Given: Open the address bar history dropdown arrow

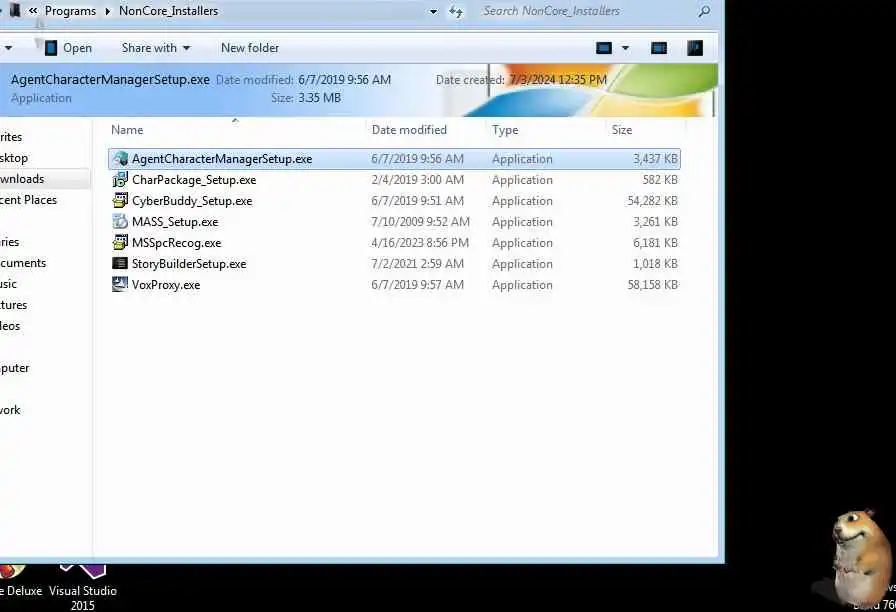Looking at the screenshot, I should pyautogui.click(x=434, y=11).
